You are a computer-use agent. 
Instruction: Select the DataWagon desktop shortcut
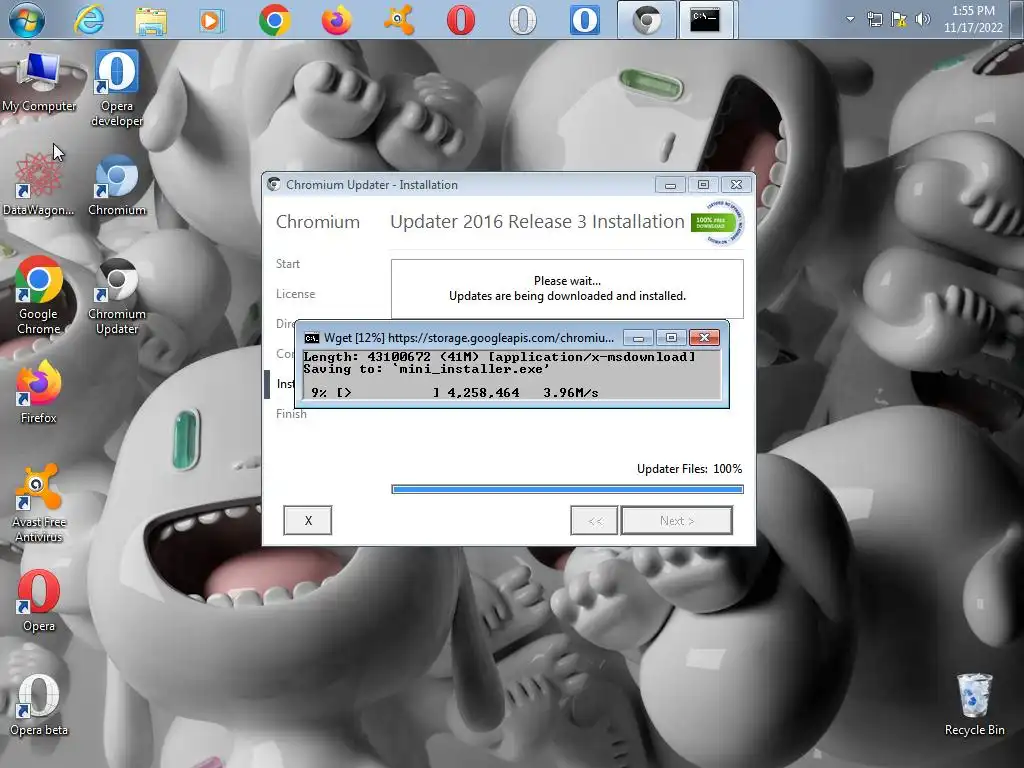pyautogui.click(x=39, y=185)
